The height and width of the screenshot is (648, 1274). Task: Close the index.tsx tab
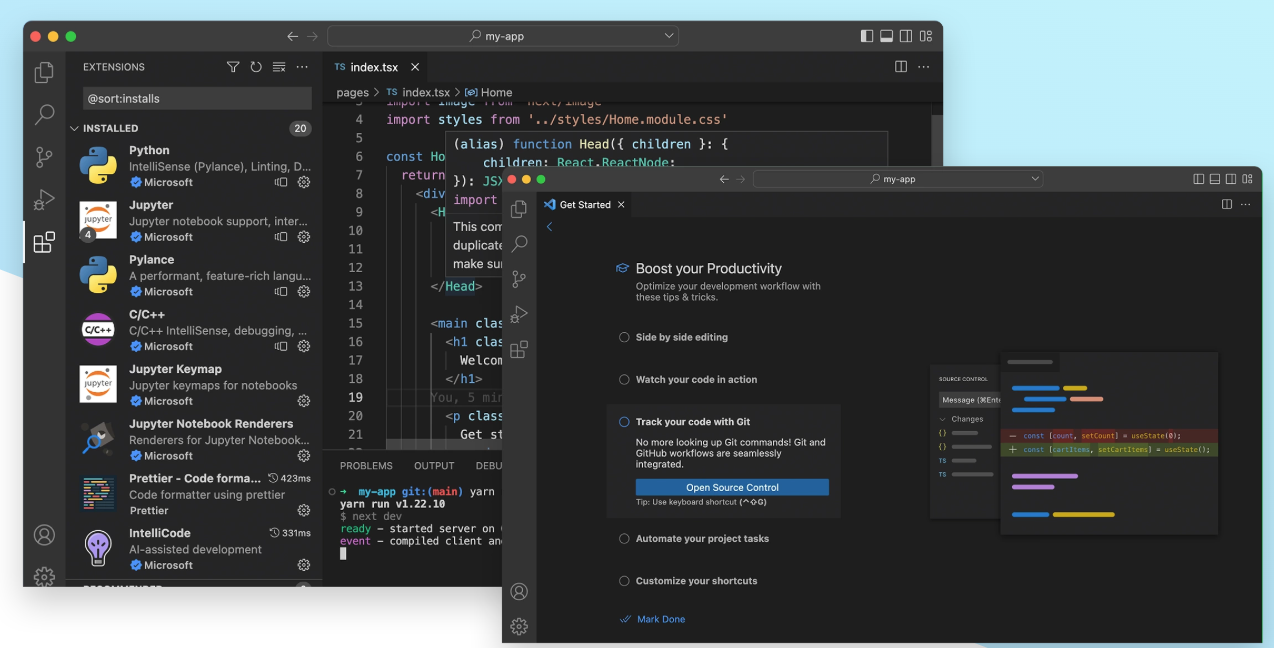tap(415, 67)
